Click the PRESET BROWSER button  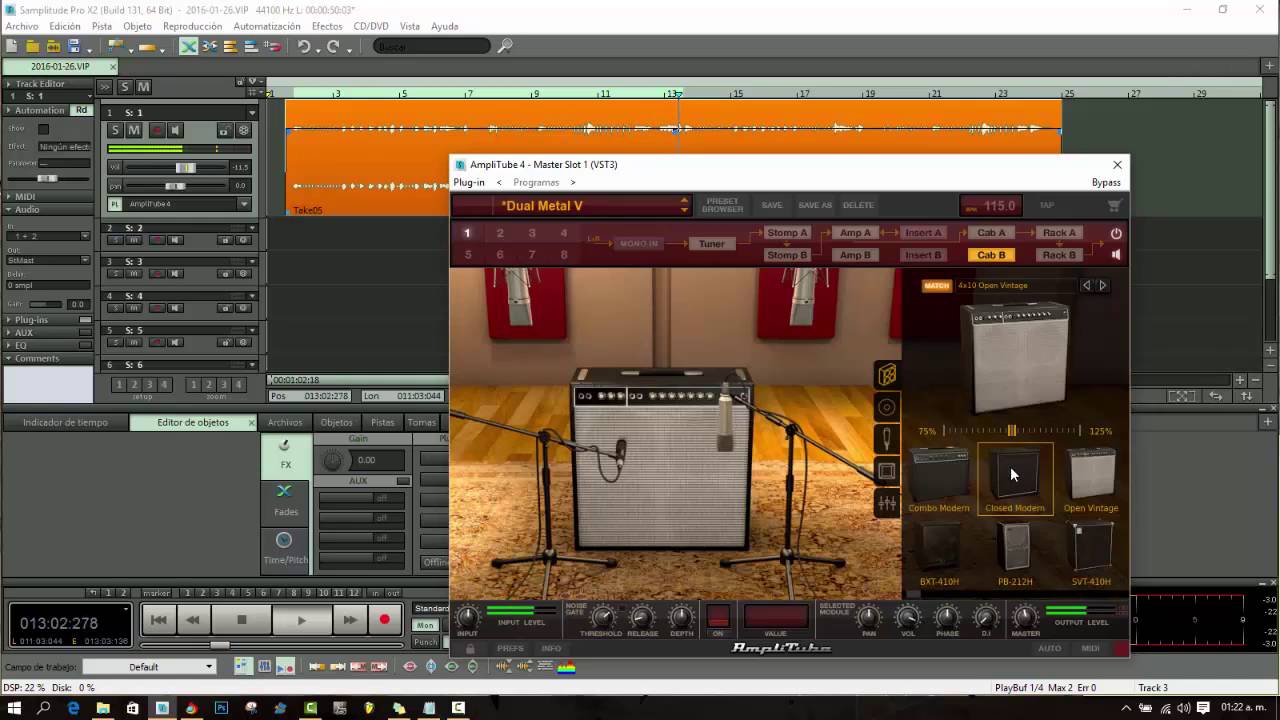pyautogui.click(x=722, y=205)
